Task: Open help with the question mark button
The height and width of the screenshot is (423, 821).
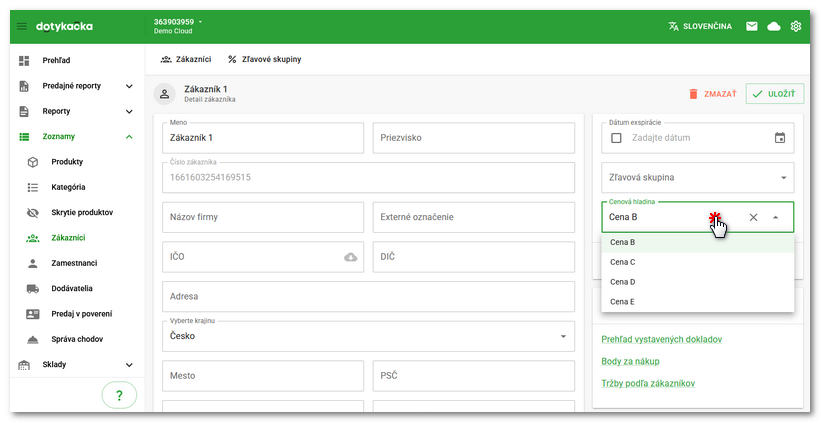Action: (119, 395)
